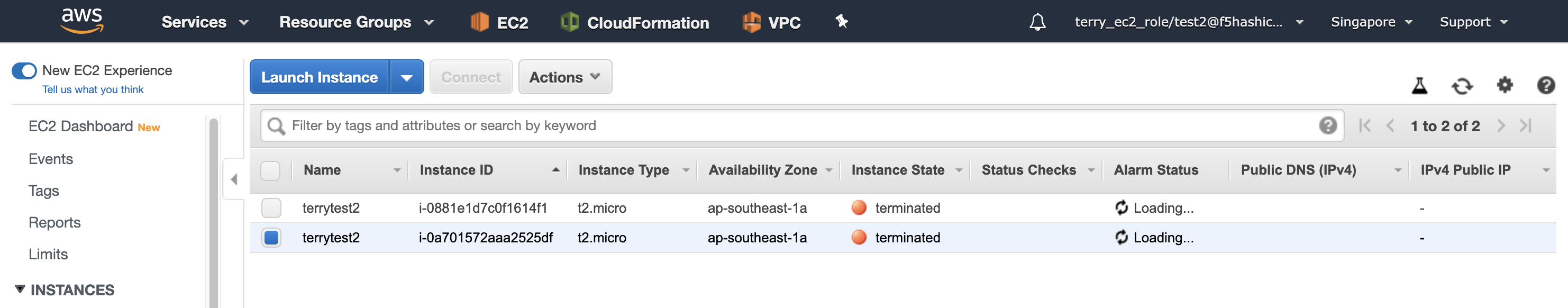Open the Singapore region selector

click(1371, 22)
